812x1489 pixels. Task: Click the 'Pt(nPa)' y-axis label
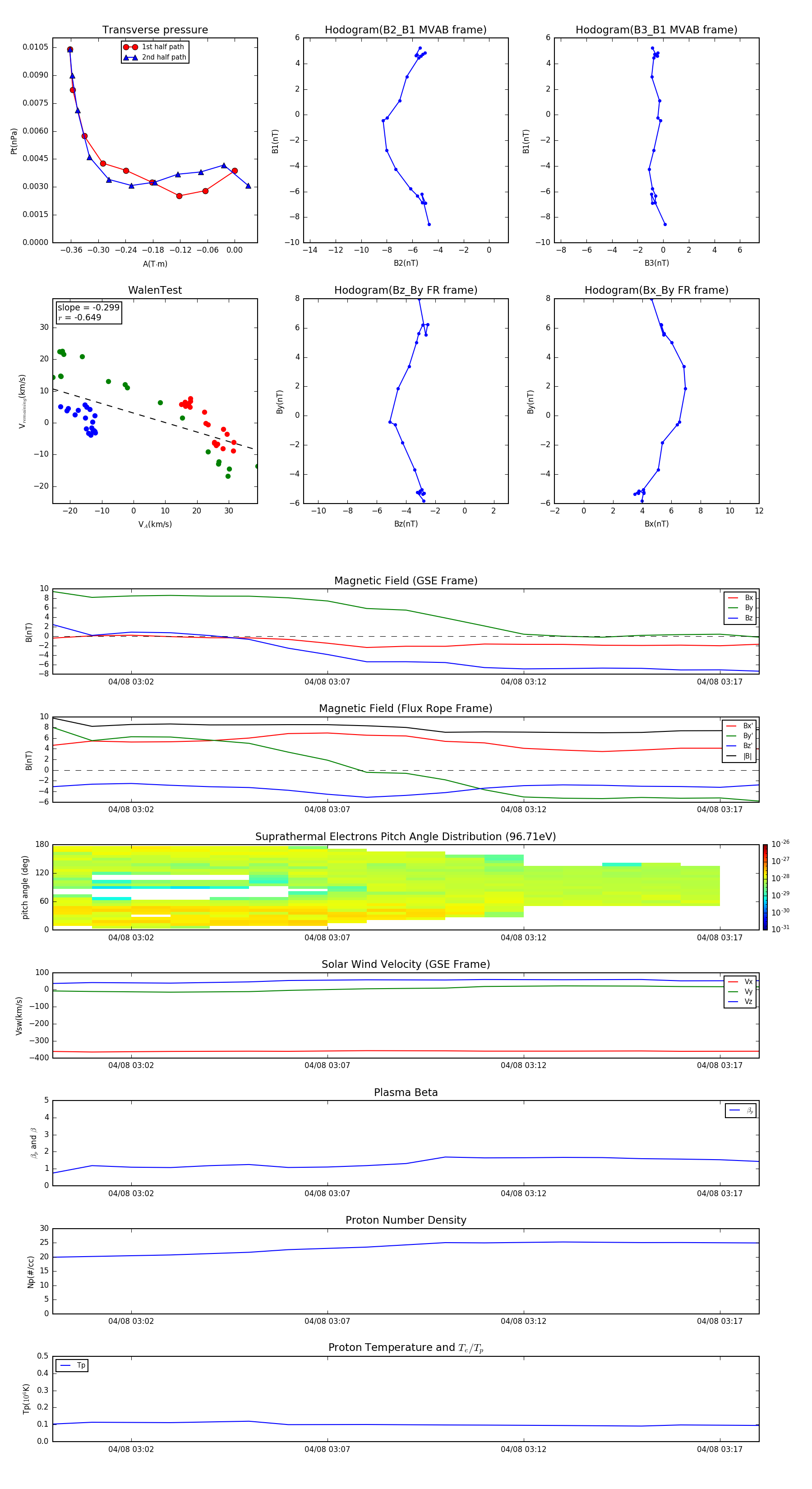tap(14, 140)
